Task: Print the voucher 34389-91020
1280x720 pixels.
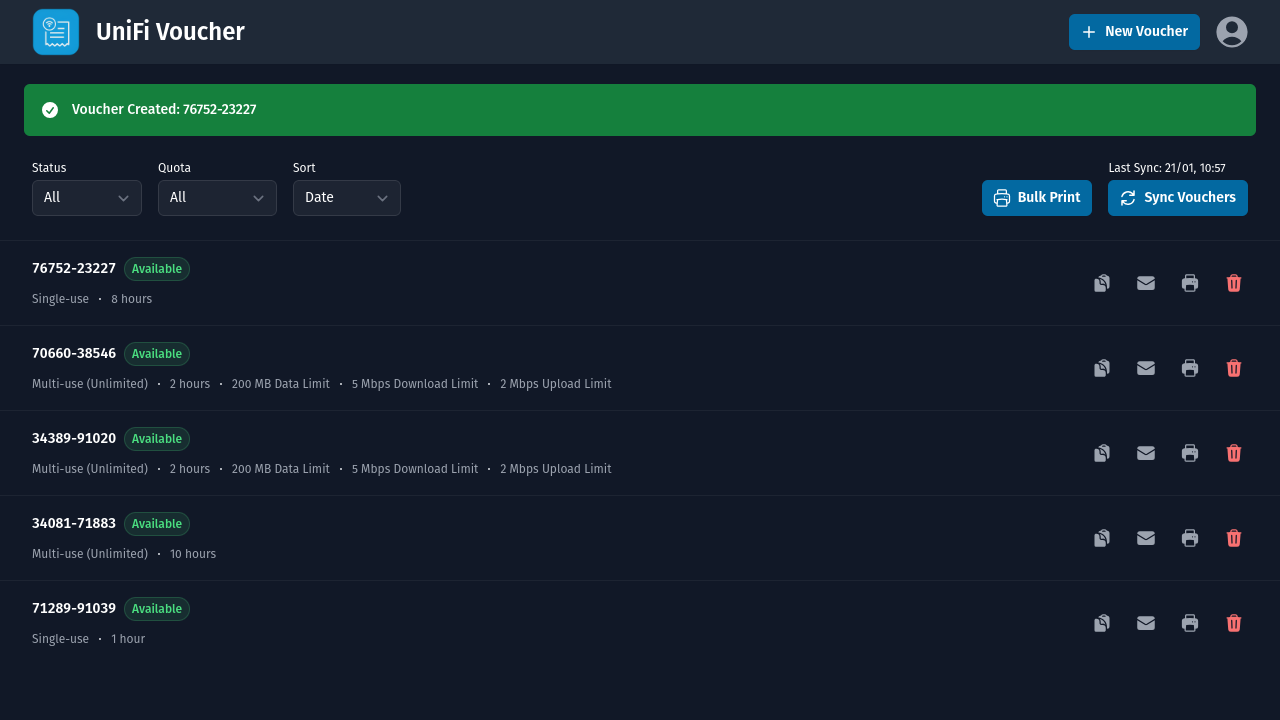Action: coord(1189,453)
